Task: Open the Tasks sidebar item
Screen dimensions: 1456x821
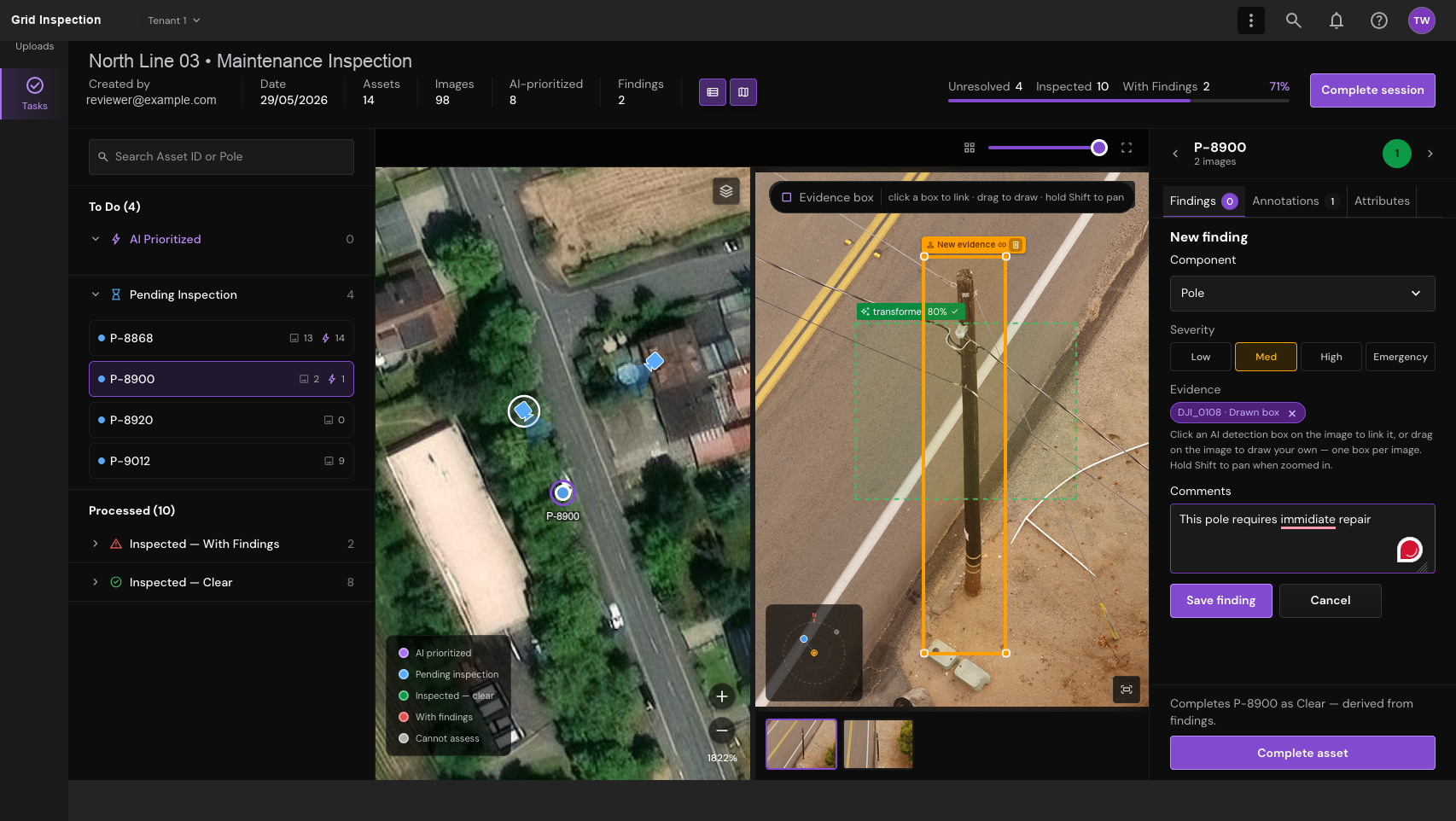Action: pos(34,93)
